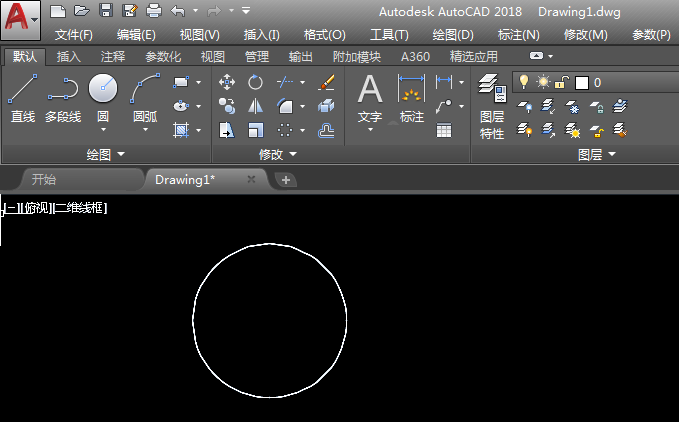Click the white layer color swatch

pos(582,83)
